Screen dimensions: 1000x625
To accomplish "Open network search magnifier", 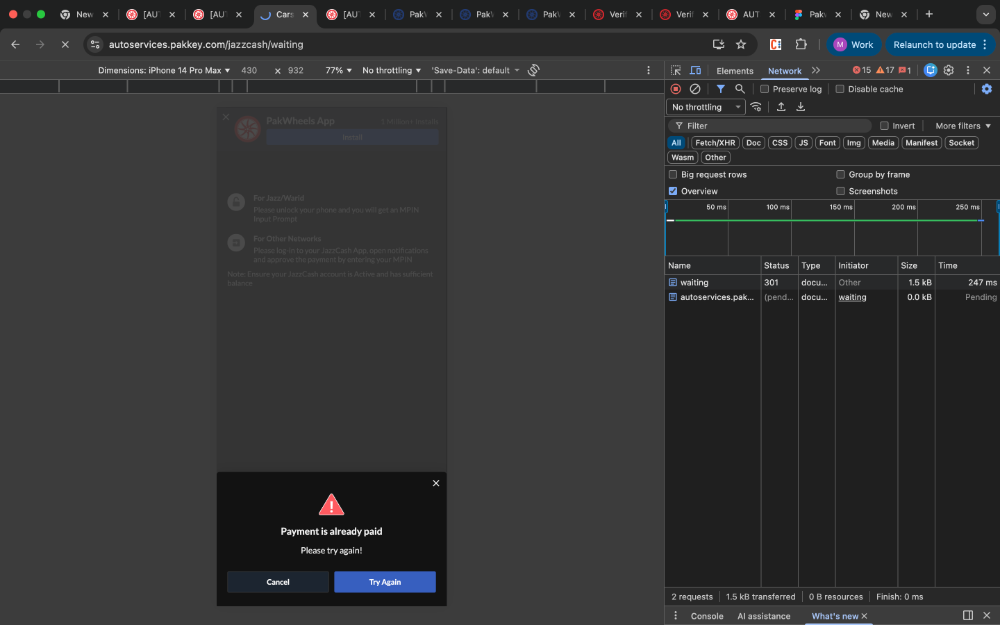I will (740, 89).
